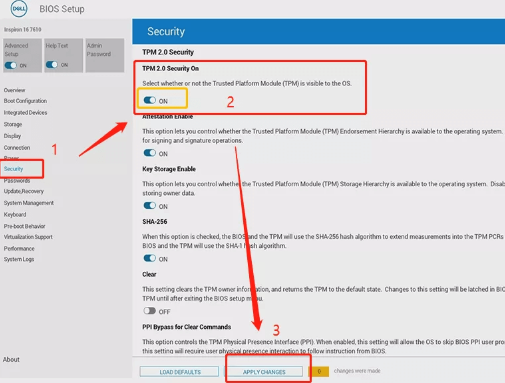Toggle the Key Storage Enable switch

coord(150,206)
